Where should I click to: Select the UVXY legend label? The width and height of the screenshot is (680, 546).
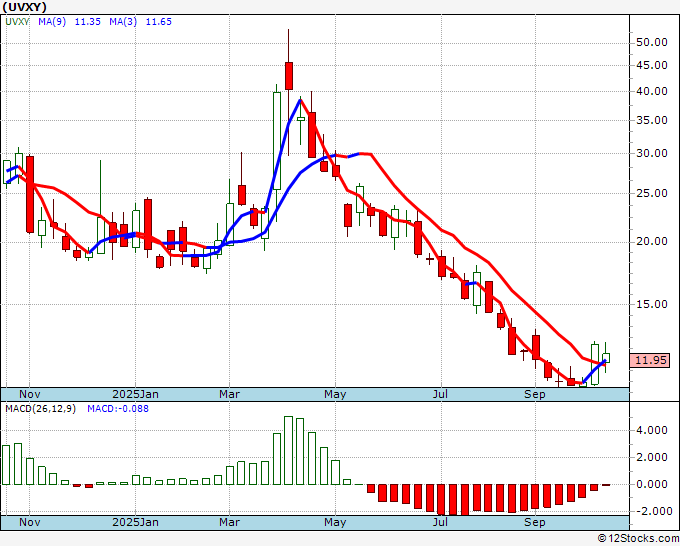(17, 21)
